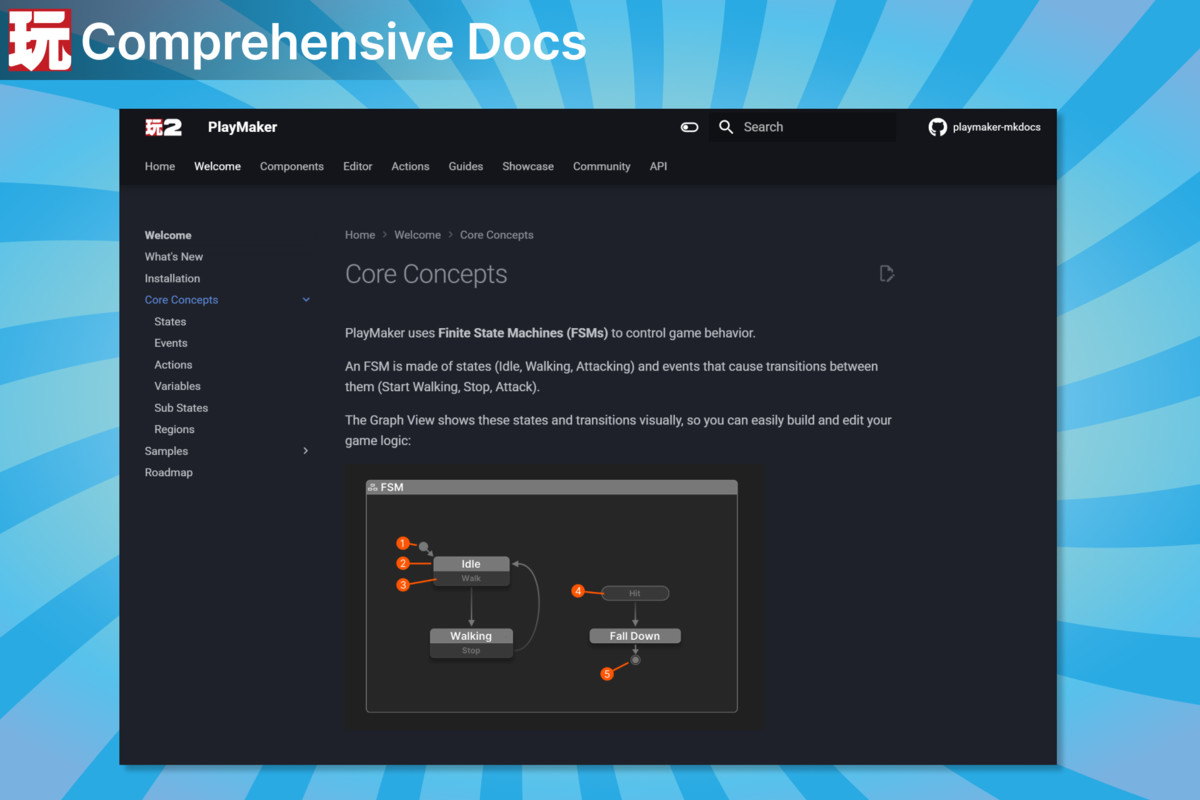Switch to the Components tab
This screenshot has height=800, width=1200.
(x=292, y=166)
